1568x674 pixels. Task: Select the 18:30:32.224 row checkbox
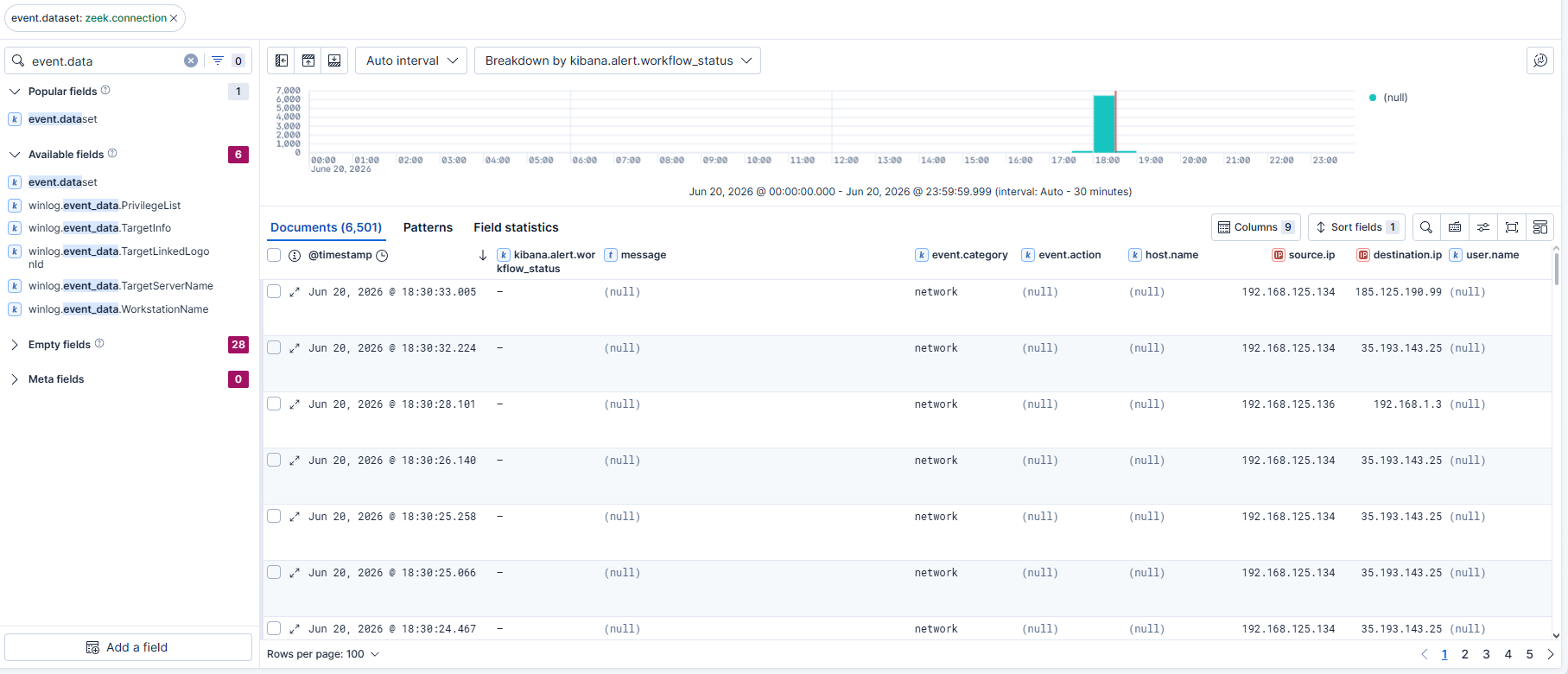tap(274, 347)
